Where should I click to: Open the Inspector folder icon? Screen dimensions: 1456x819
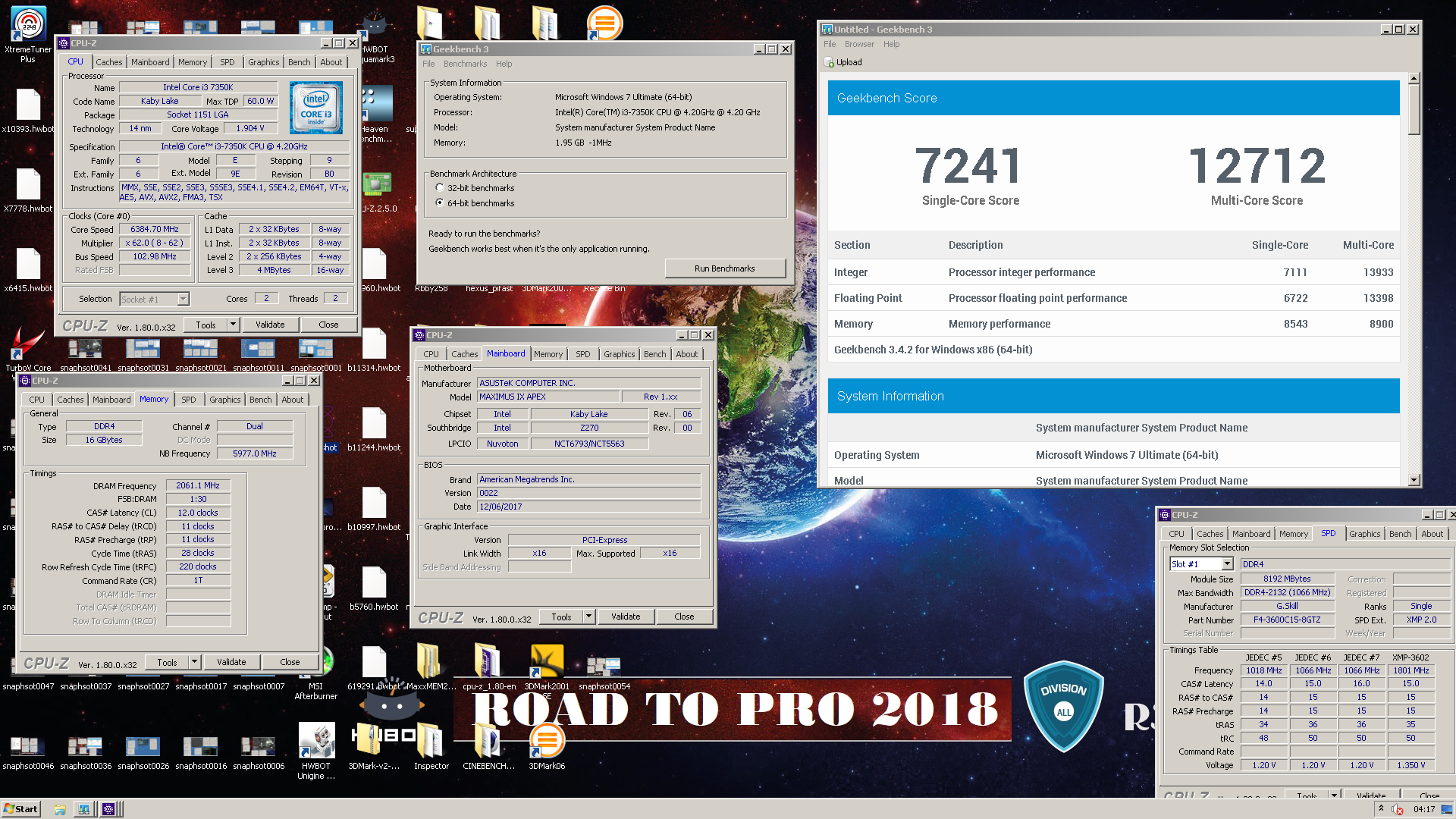(x=431, y=747)
